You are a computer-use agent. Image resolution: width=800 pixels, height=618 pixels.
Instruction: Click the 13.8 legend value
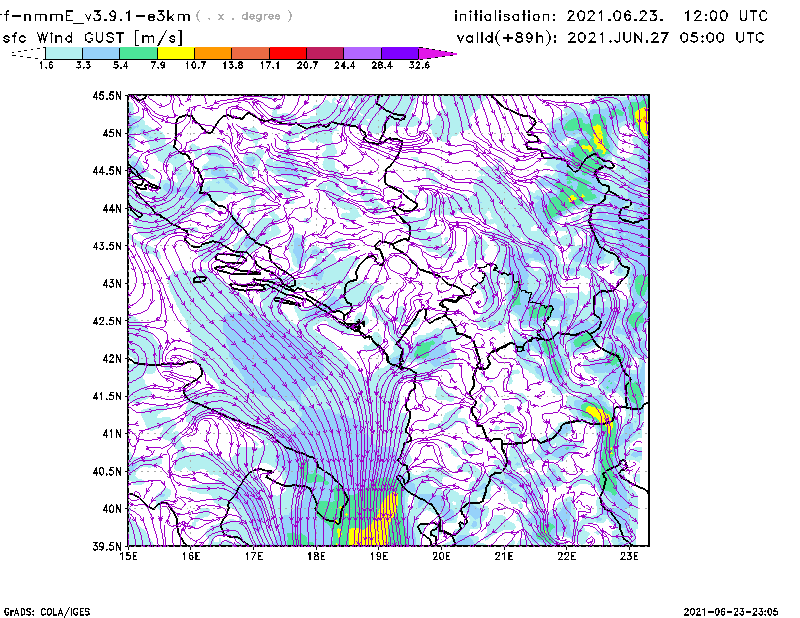pos(233,65)
